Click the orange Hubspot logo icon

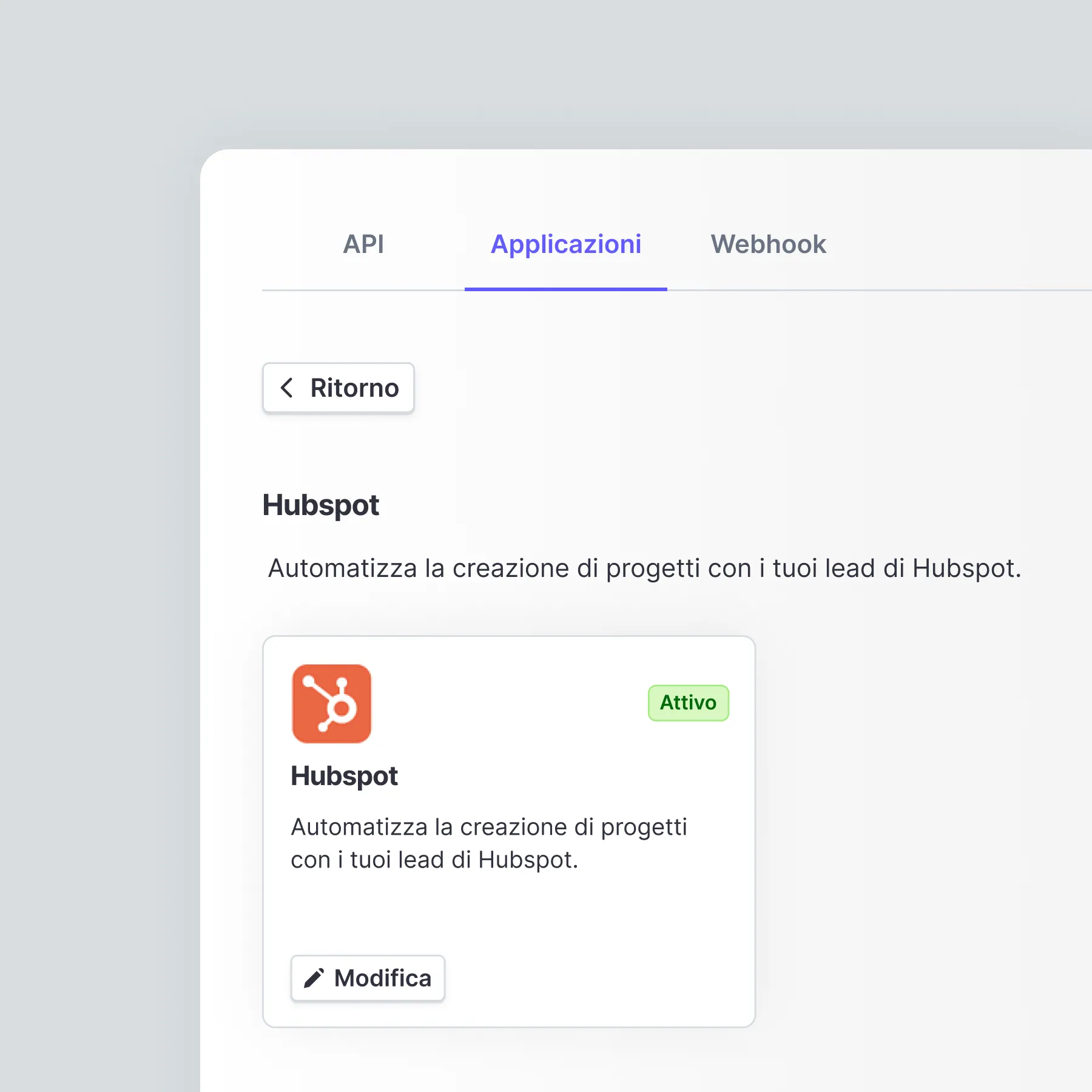point(332,704)
